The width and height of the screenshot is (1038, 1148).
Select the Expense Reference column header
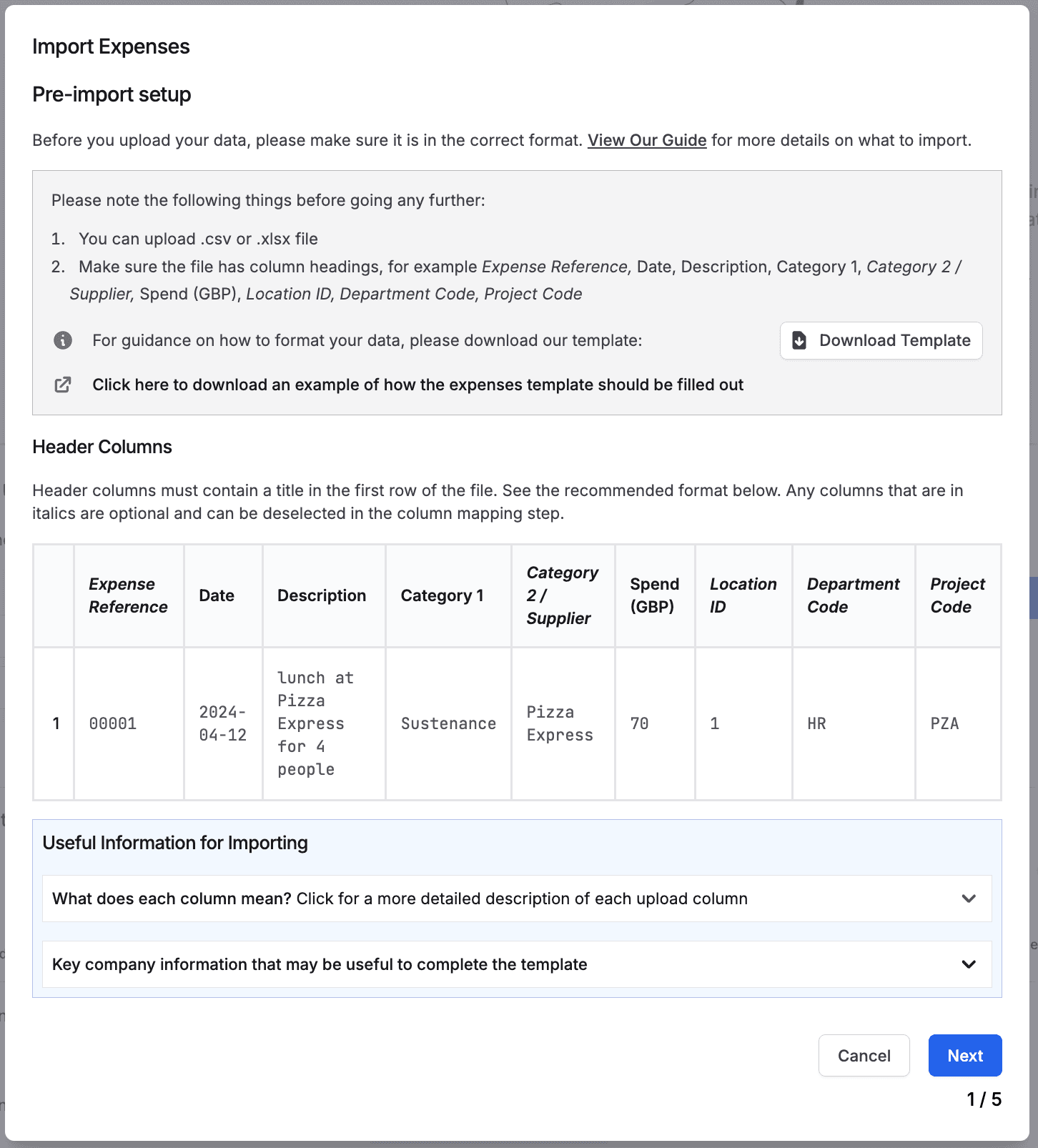coord(128,595)
